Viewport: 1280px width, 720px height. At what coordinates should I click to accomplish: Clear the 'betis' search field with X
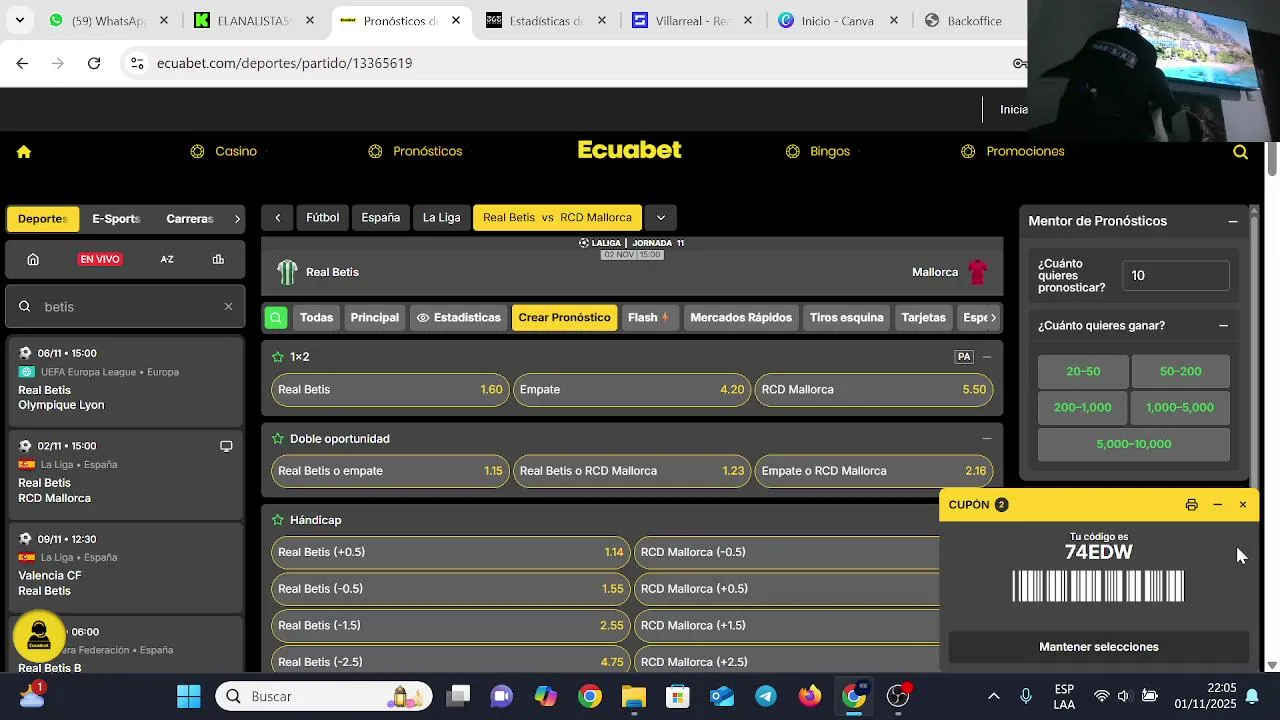tap(228, 306)
